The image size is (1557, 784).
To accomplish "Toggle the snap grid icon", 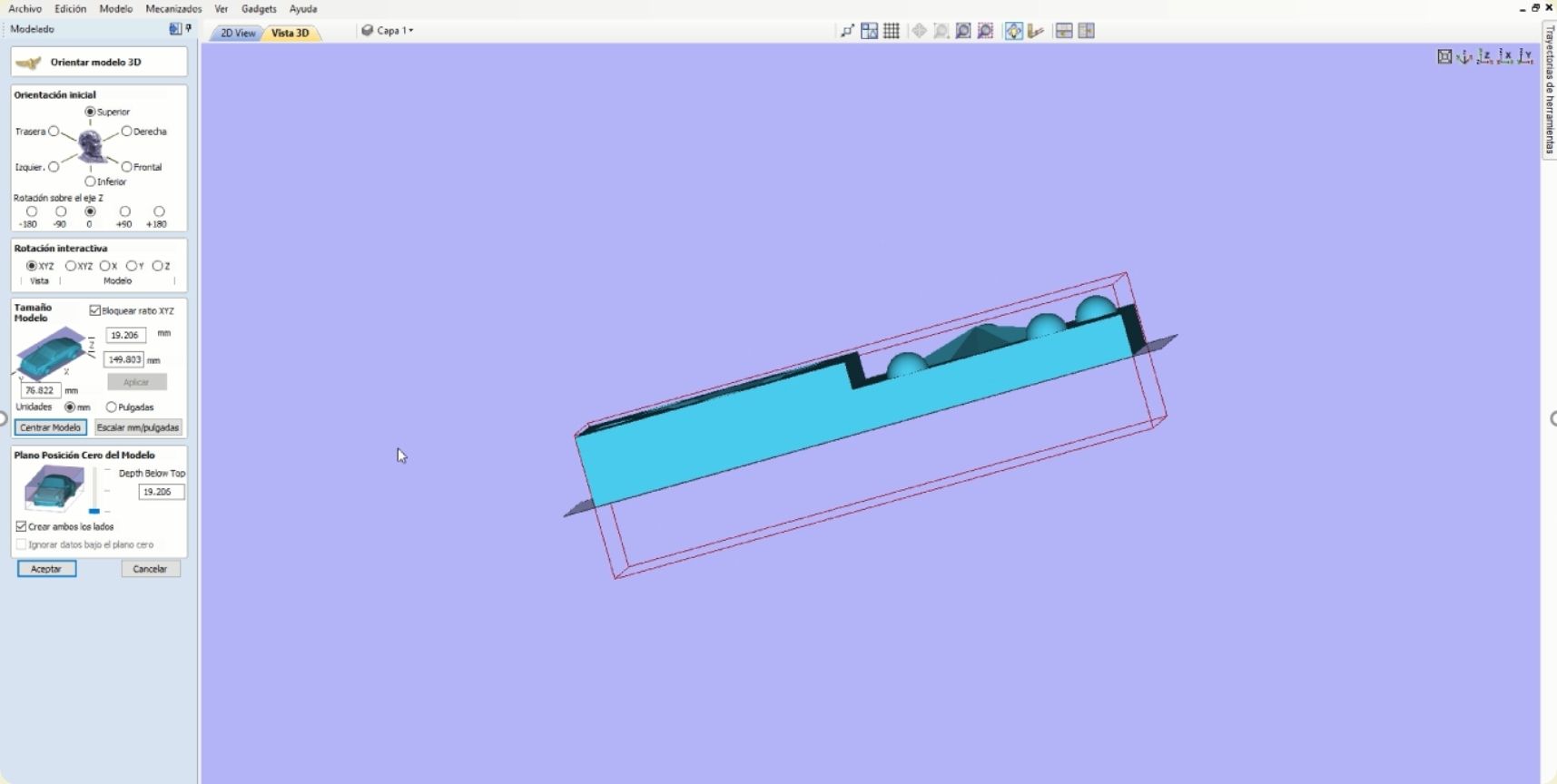I will (x=892, y=31).
